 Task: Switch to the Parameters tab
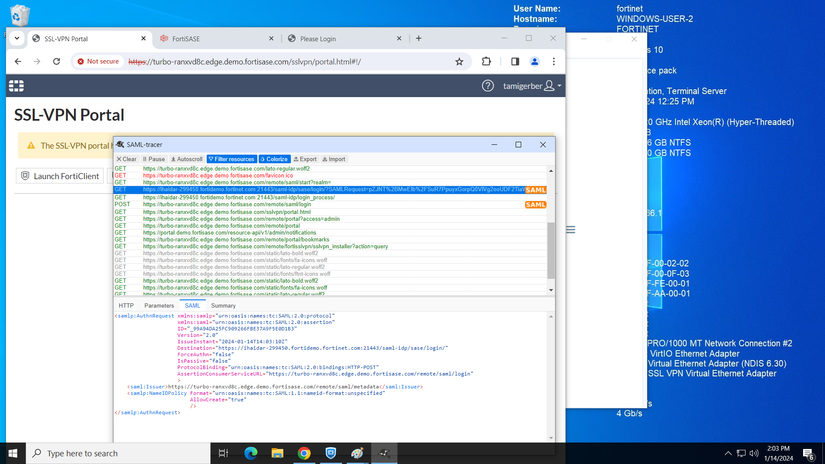pos(159,306)
